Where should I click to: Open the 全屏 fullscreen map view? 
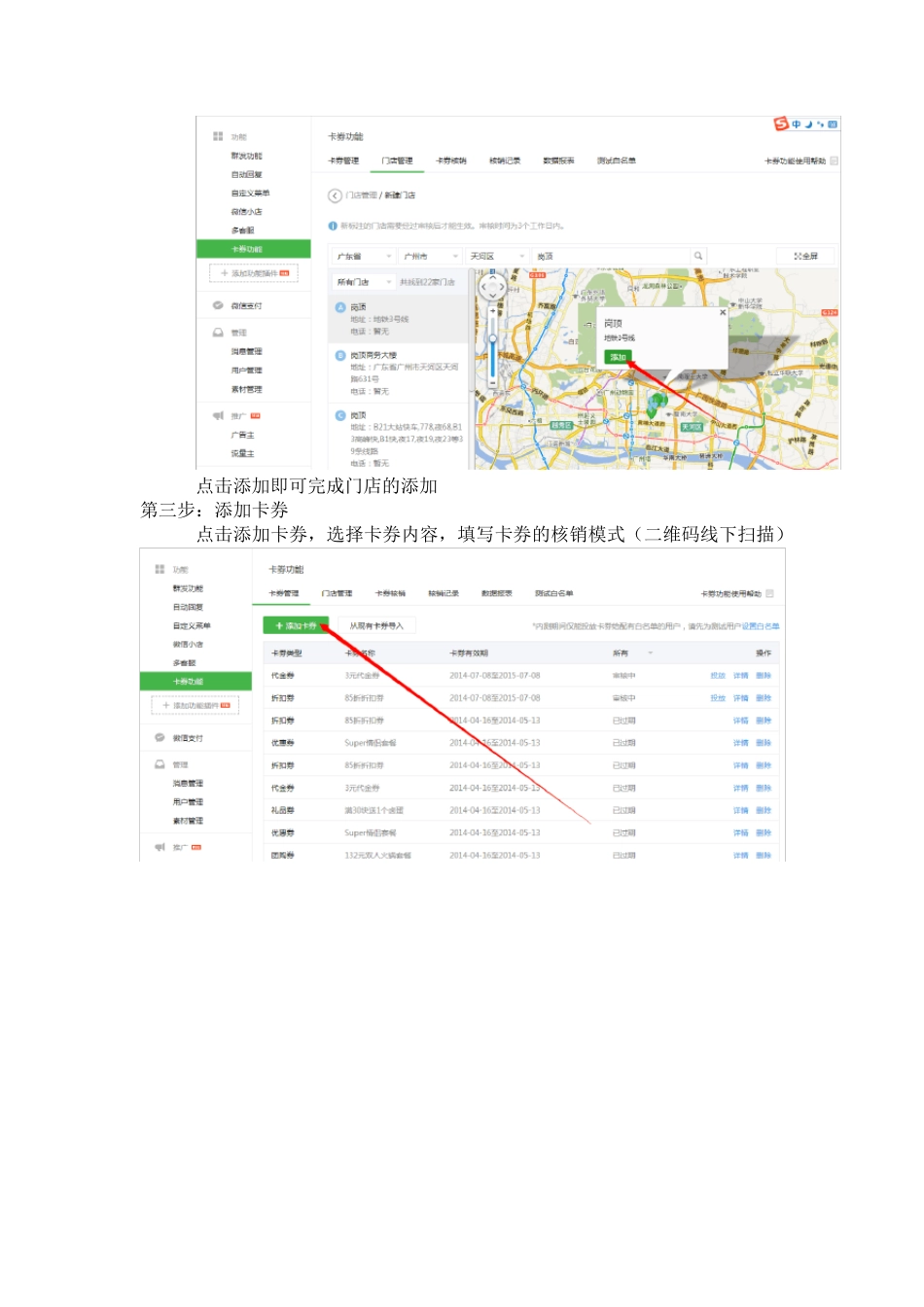coord(805,256)
